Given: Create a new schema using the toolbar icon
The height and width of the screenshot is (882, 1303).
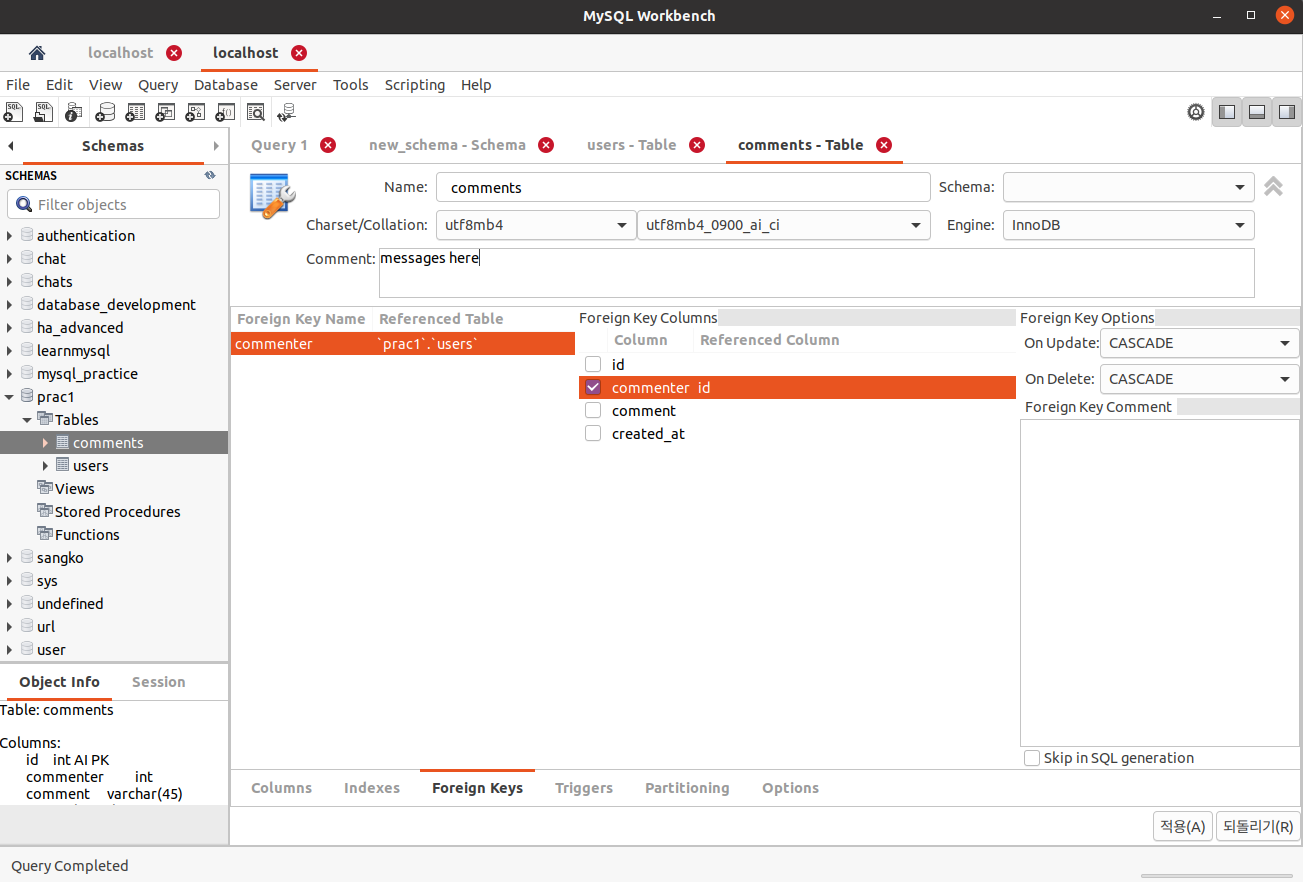Looking at the screenshot, I should pyautogui.click(x=105, y=112).
